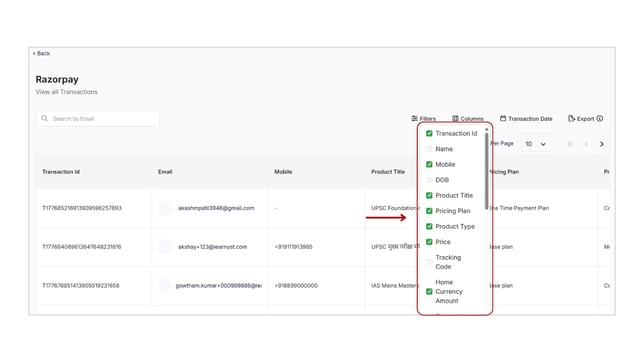Viewport: 644px width, 362px height.
Task: Toggle the Home Currency Amount checkbox
Action: pos(429,291)
